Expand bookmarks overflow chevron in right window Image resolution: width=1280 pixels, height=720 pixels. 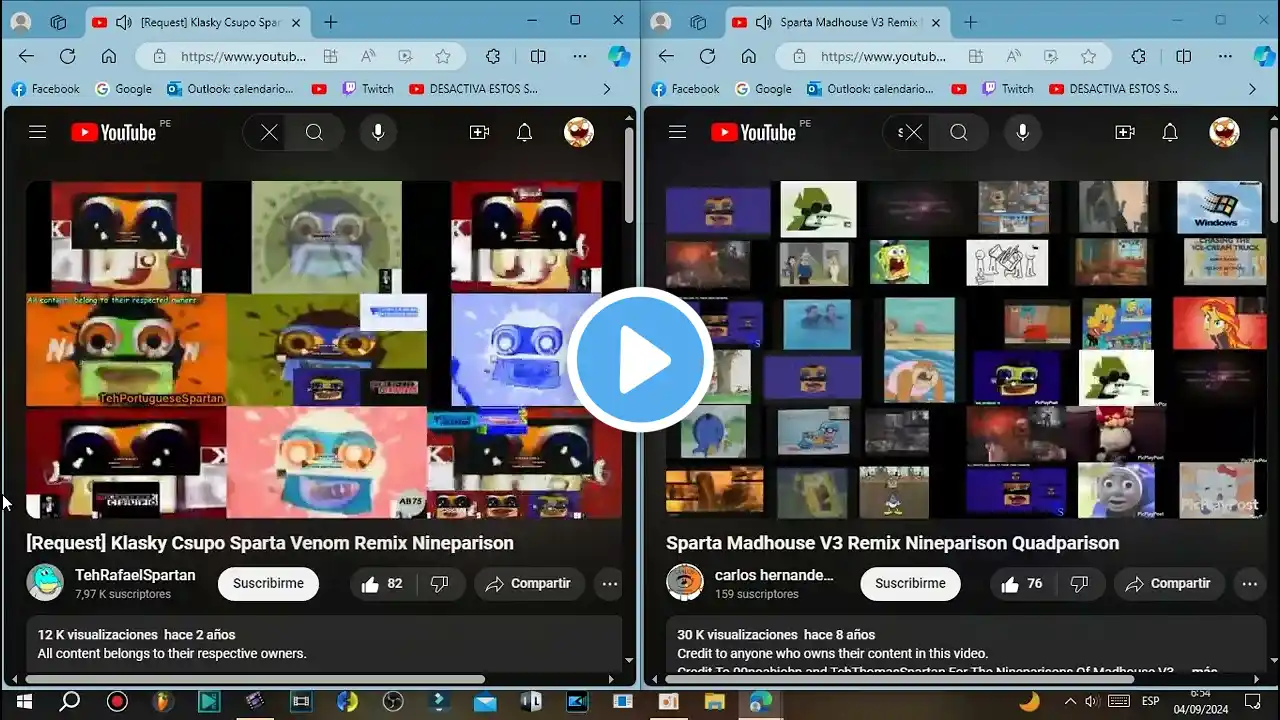1252,89
